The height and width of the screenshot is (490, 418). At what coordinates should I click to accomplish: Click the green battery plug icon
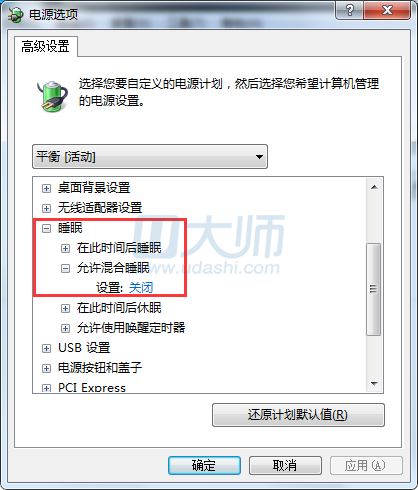[x=52, y=96]
